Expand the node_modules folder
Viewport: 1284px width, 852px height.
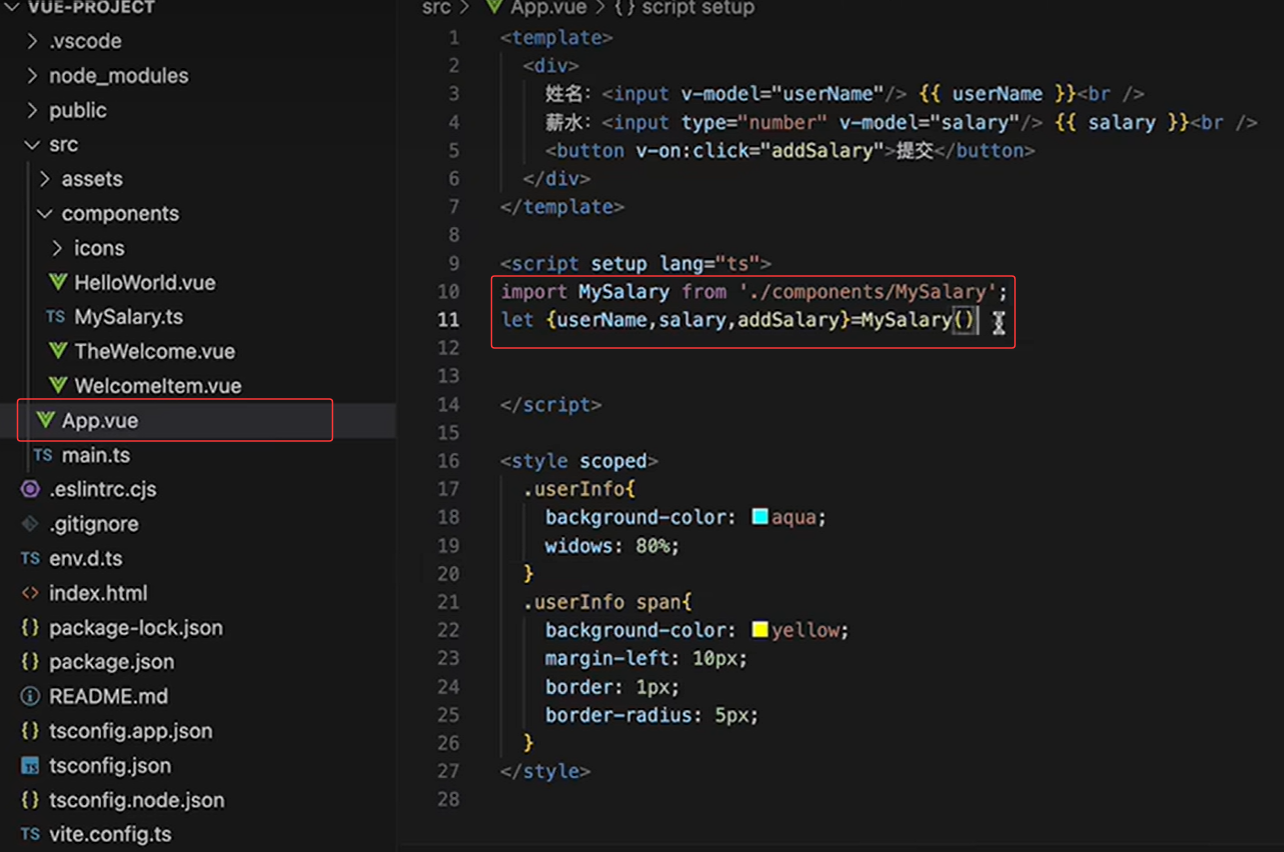[x=33, y=76]
